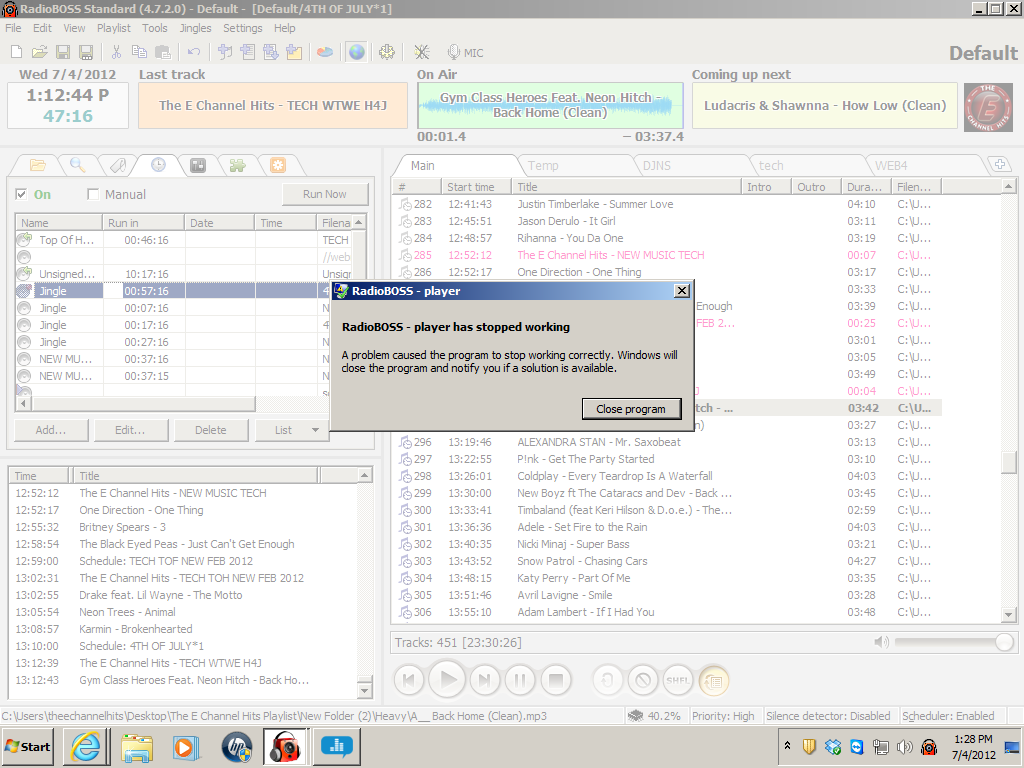Open the file browser folder tab
Screen dimensions: 1024x768
(37, 165)
